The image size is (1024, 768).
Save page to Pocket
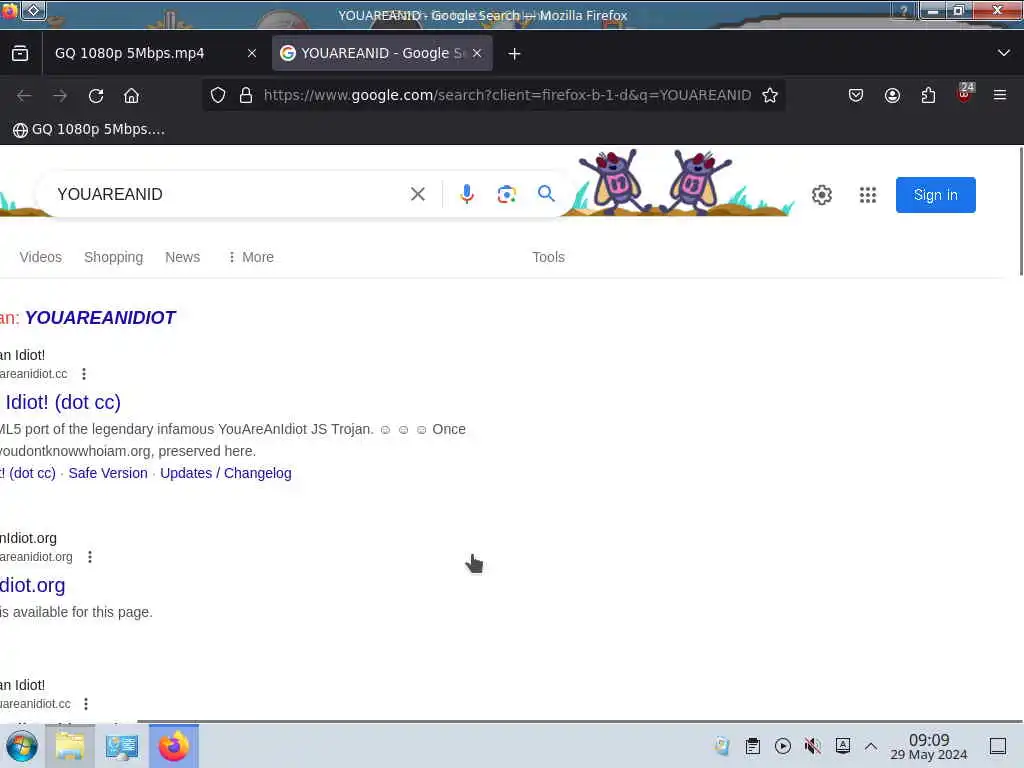click(x=856, y=95)
